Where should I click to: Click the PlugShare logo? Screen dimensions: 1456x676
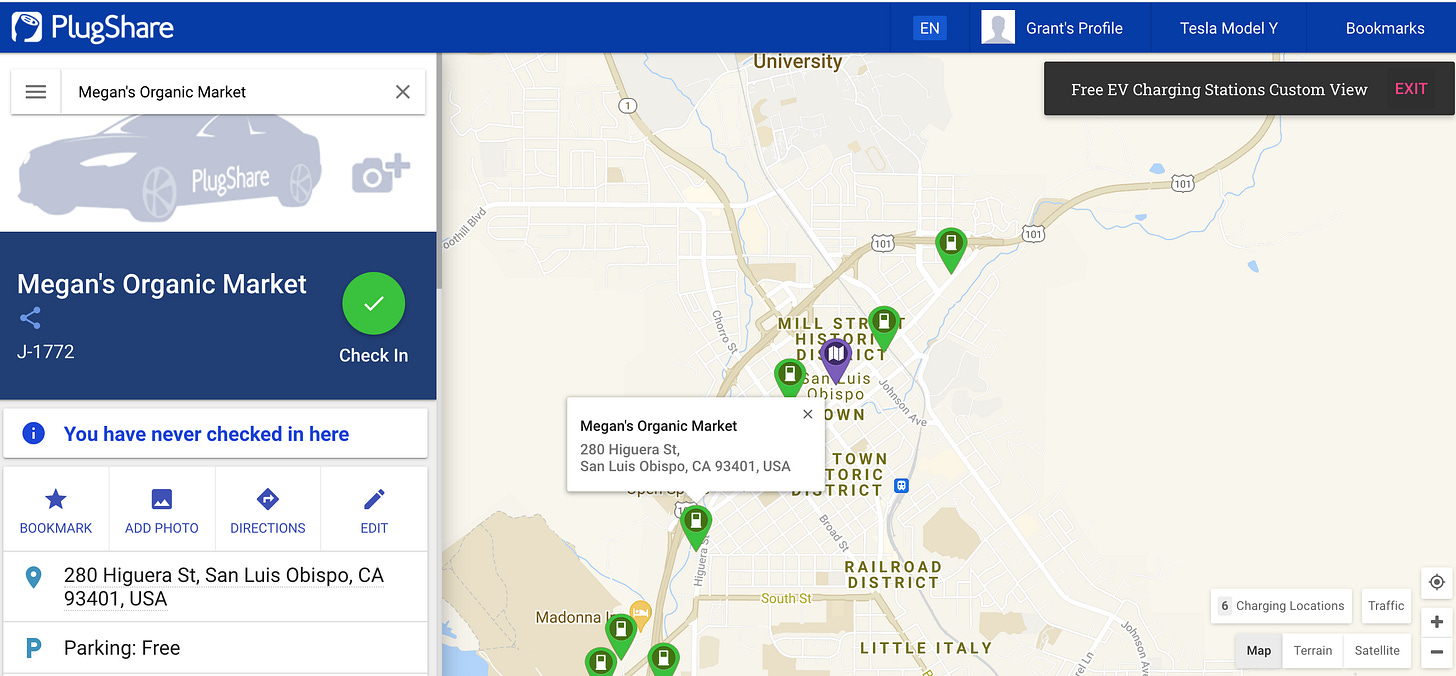(92, 27)
